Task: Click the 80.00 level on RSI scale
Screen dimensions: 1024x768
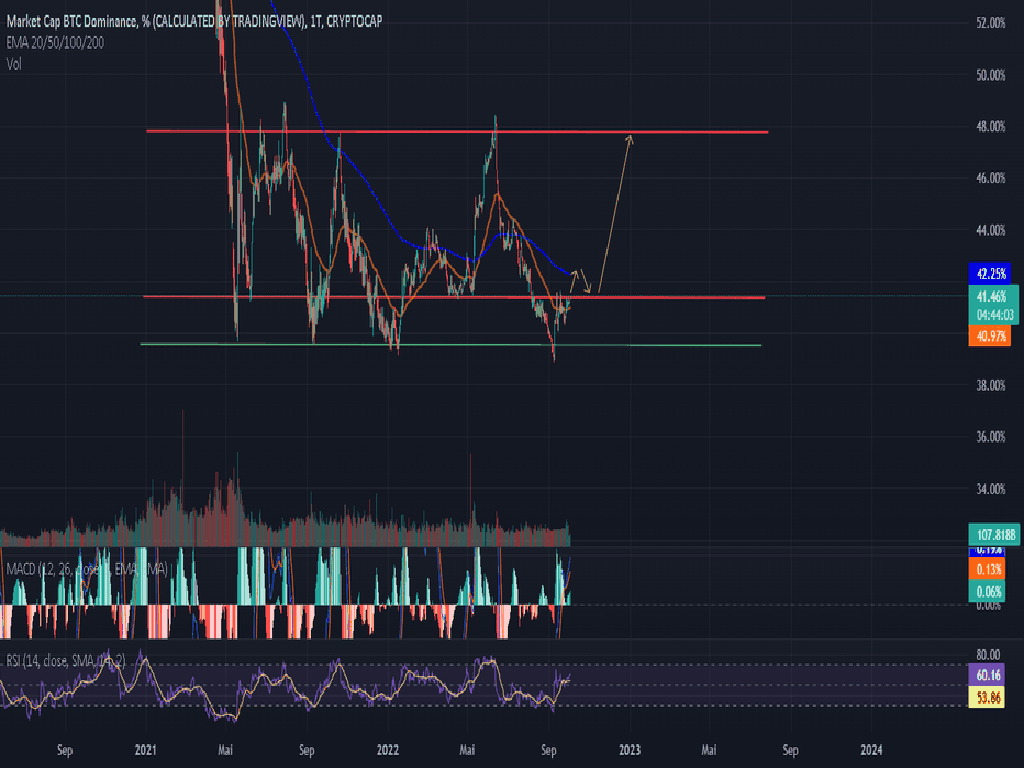Action: click(989, 655)
